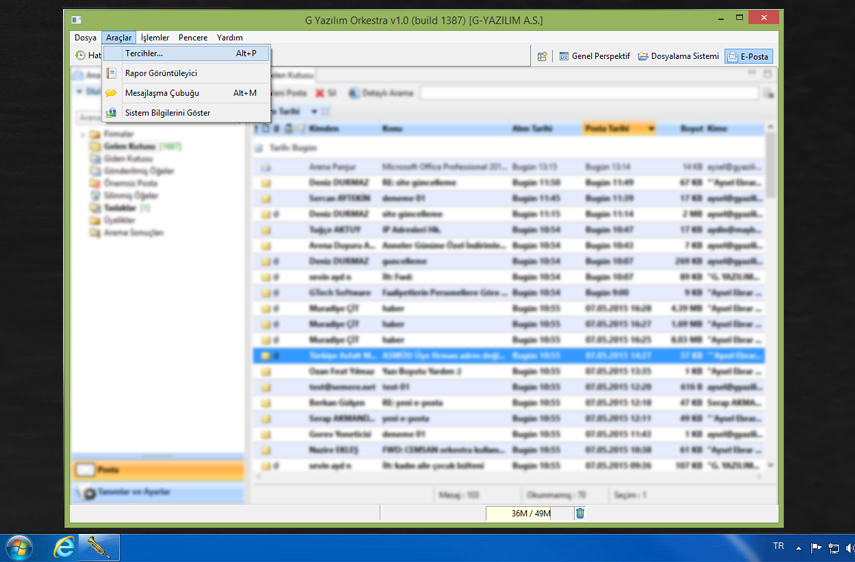This screenshot has width=855, height=562.
Task: Focus the mail search input field
Action: tap(589, 93)
